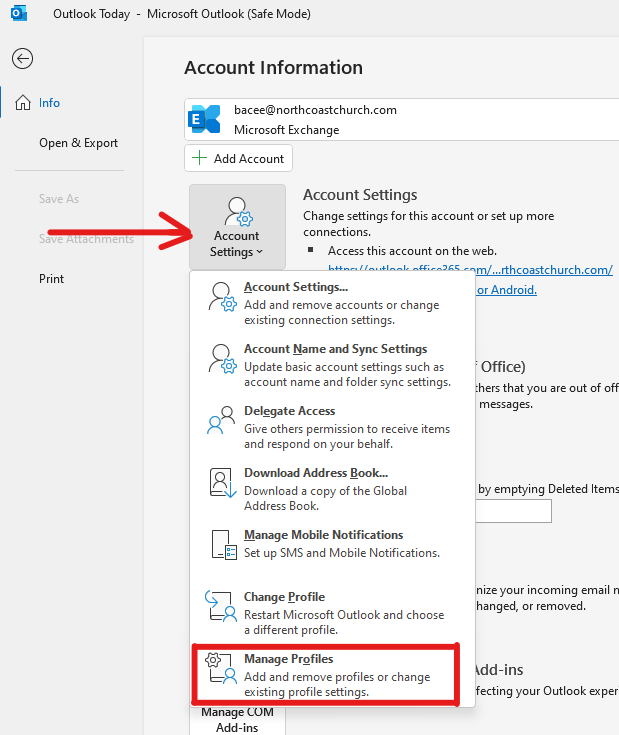Image resolution: width=619 pixels, height=735 pixels.
Task: Click the back arrow icon
Action: tap(22, 59)
